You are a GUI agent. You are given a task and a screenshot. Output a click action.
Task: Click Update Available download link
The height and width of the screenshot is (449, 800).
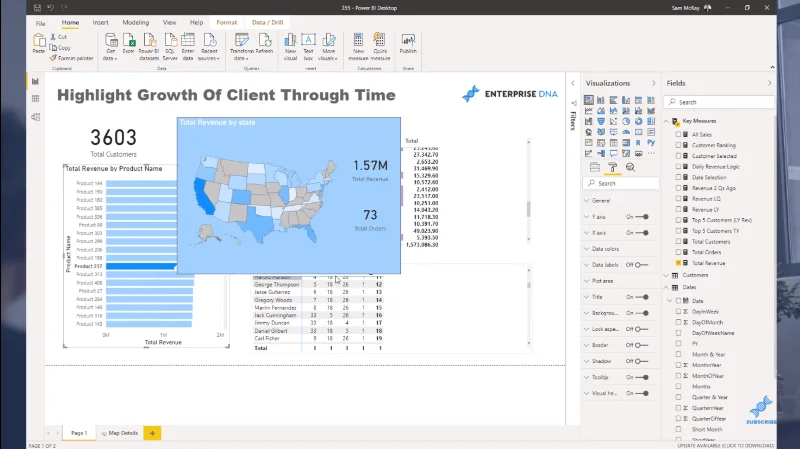point(726,445)
